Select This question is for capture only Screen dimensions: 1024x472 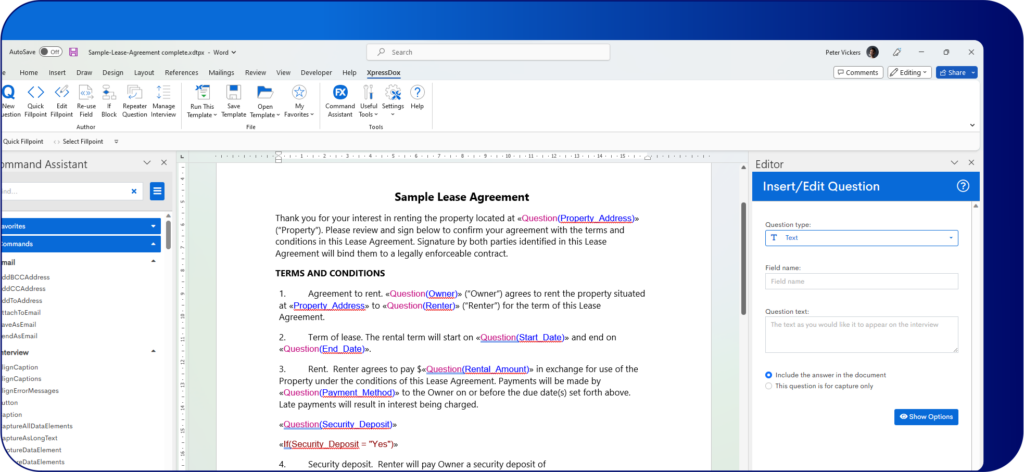tap(768, 386)
